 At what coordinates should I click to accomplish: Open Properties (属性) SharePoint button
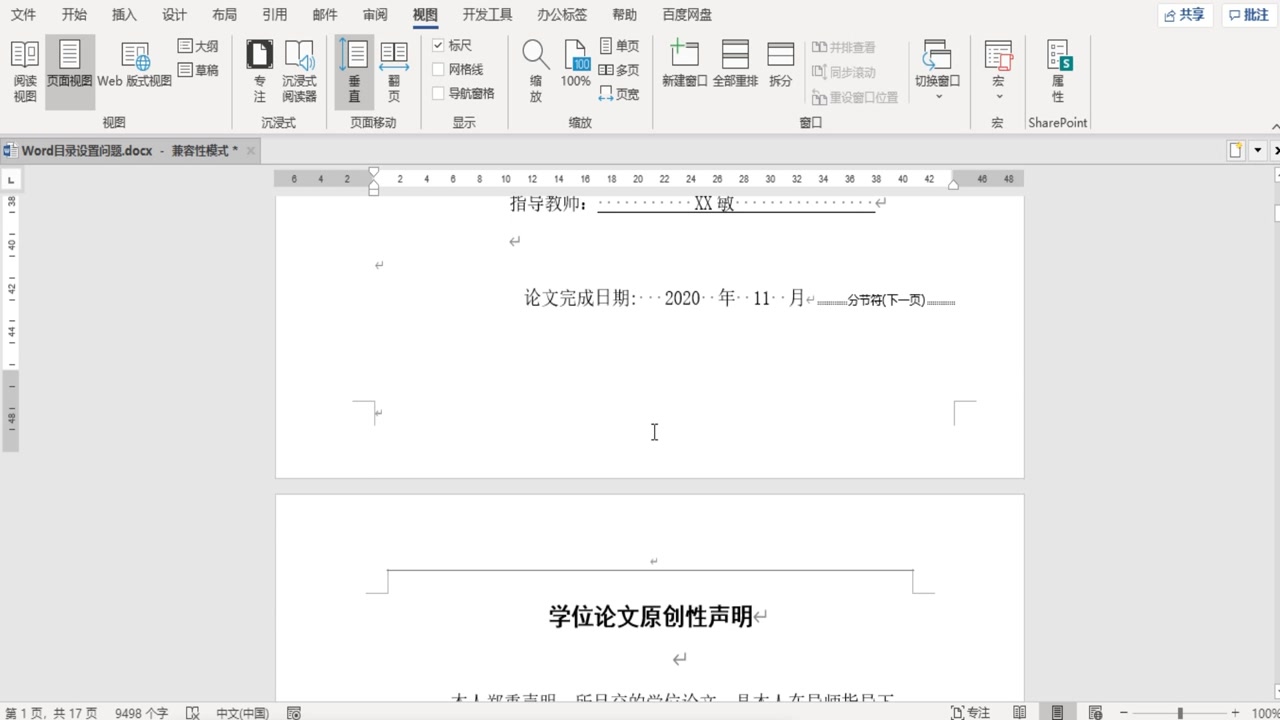click(x=1058, y=72)
